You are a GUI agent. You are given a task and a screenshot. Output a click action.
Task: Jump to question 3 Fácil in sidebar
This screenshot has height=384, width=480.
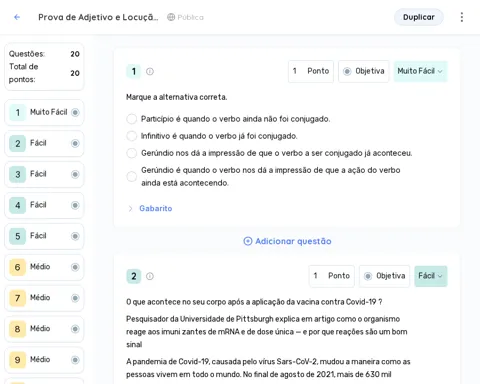pos(44,174)
